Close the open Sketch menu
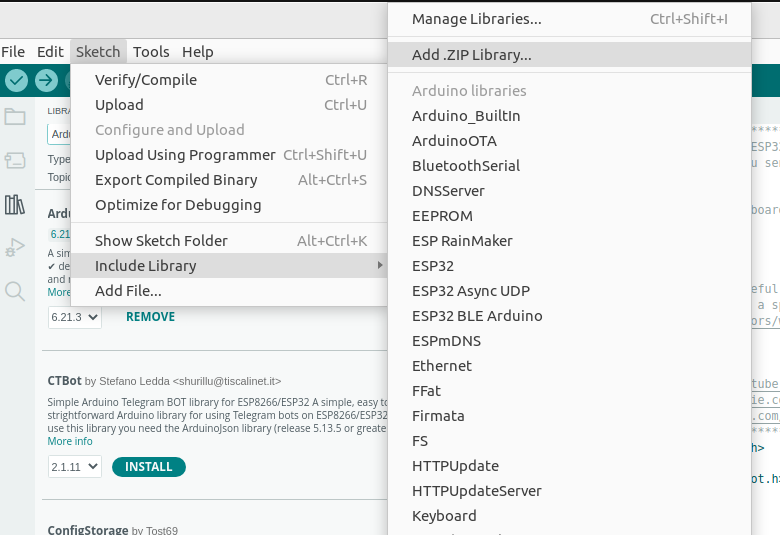The image size is (780, 535). pyautogui.click(x=98, y=52)
